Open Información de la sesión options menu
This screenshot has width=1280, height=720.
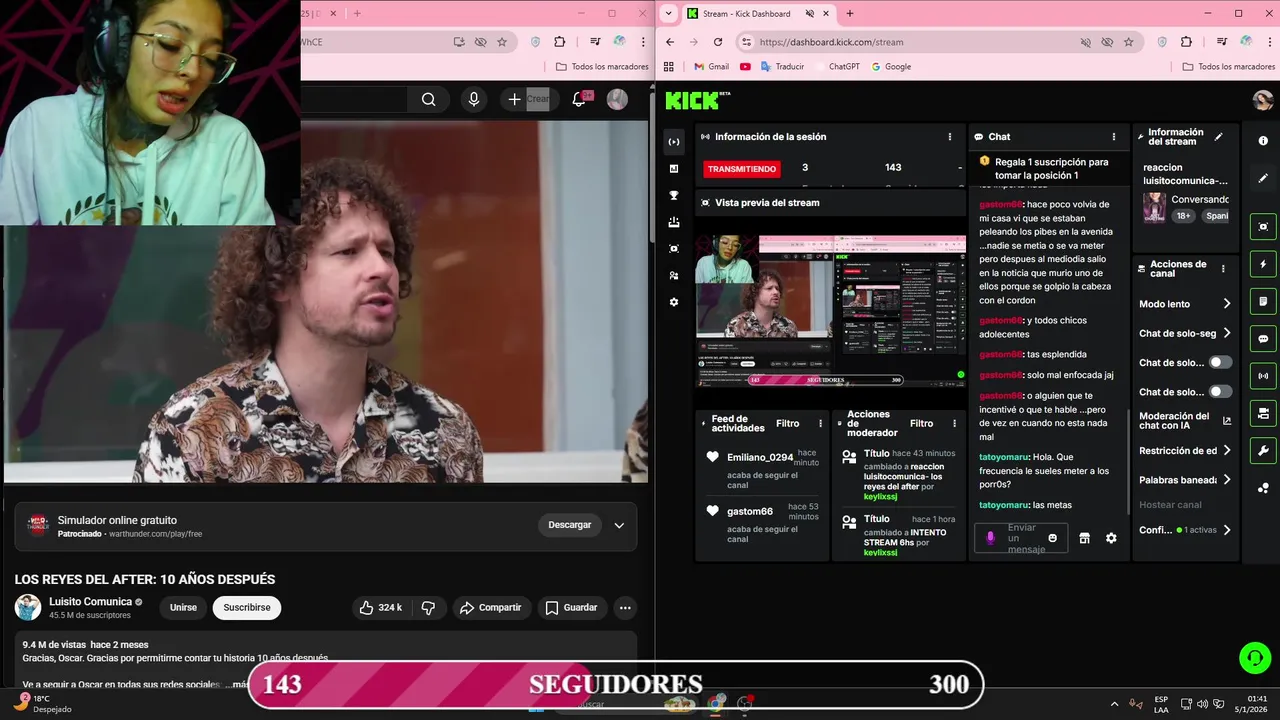coord(950,137)
